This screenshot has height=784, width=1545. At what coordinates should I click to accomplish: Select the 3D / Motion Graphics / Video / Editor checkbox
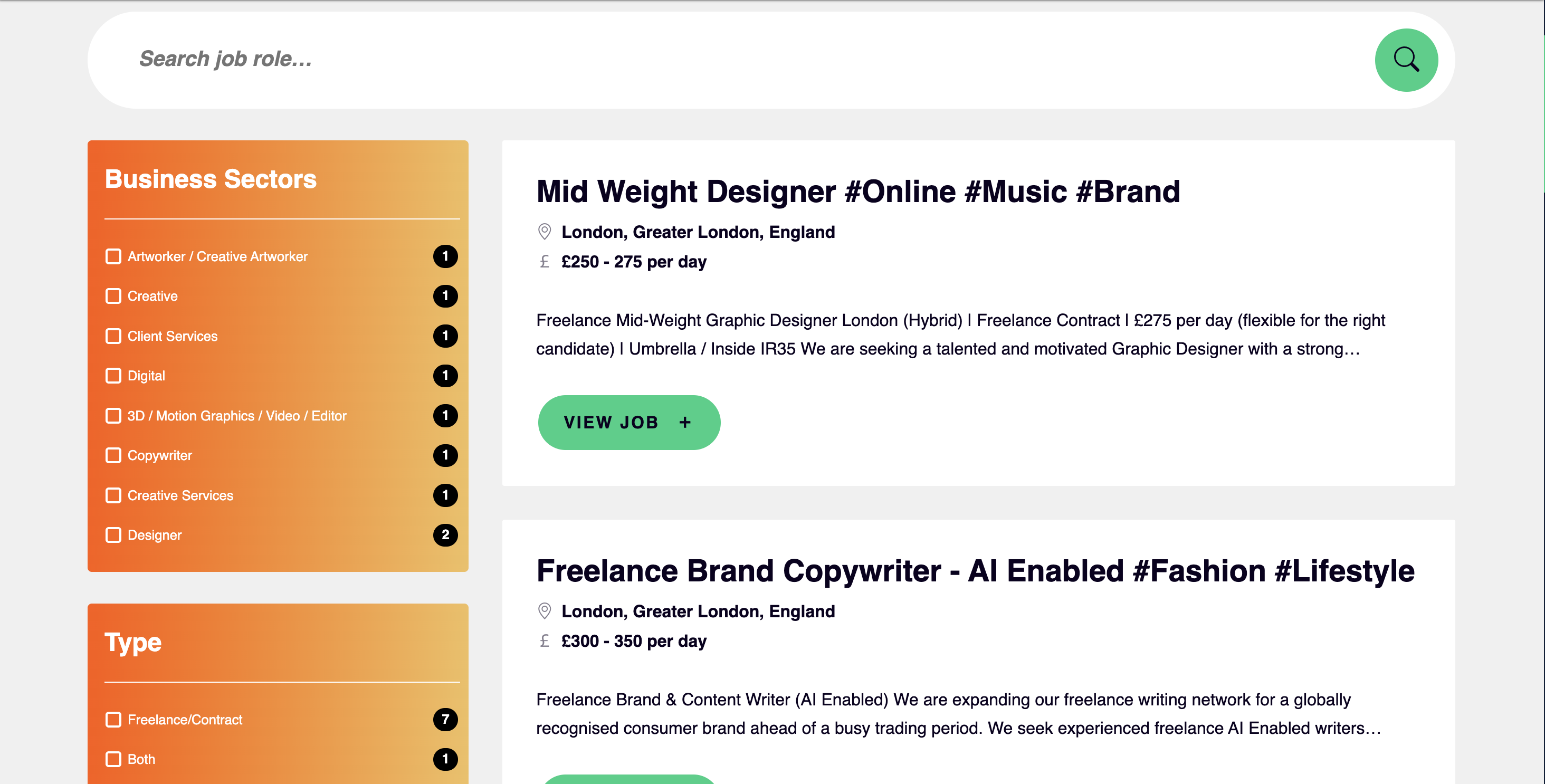pyautogui.click(x=113, y=416)
